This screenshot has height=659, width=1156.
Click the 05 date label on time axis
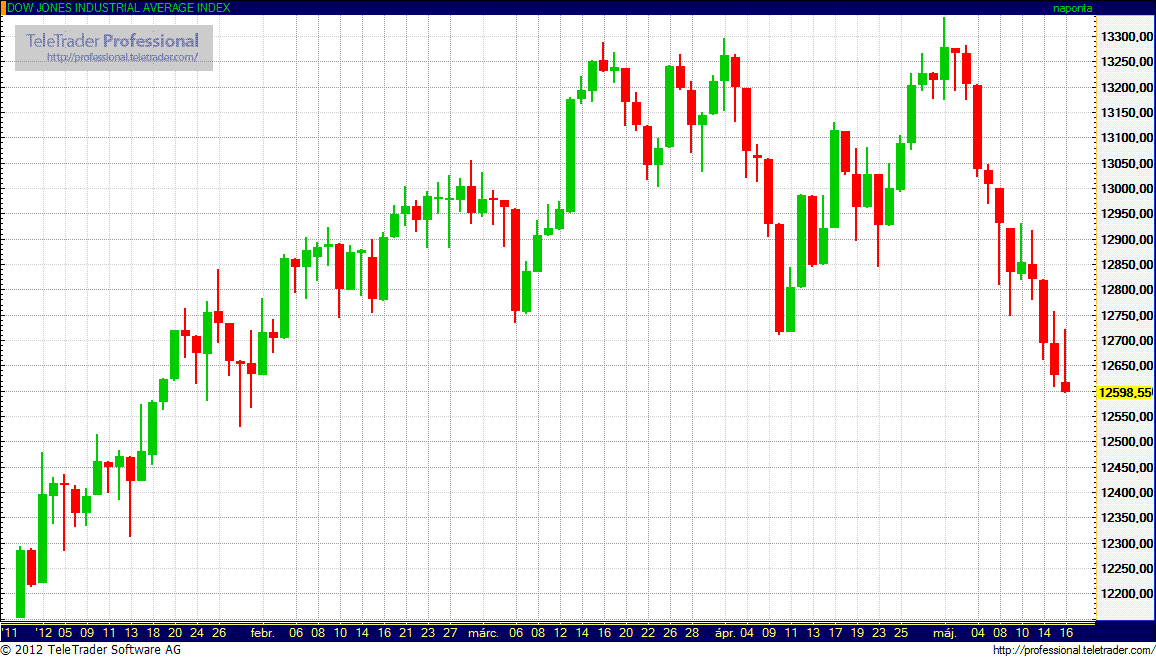65,633
